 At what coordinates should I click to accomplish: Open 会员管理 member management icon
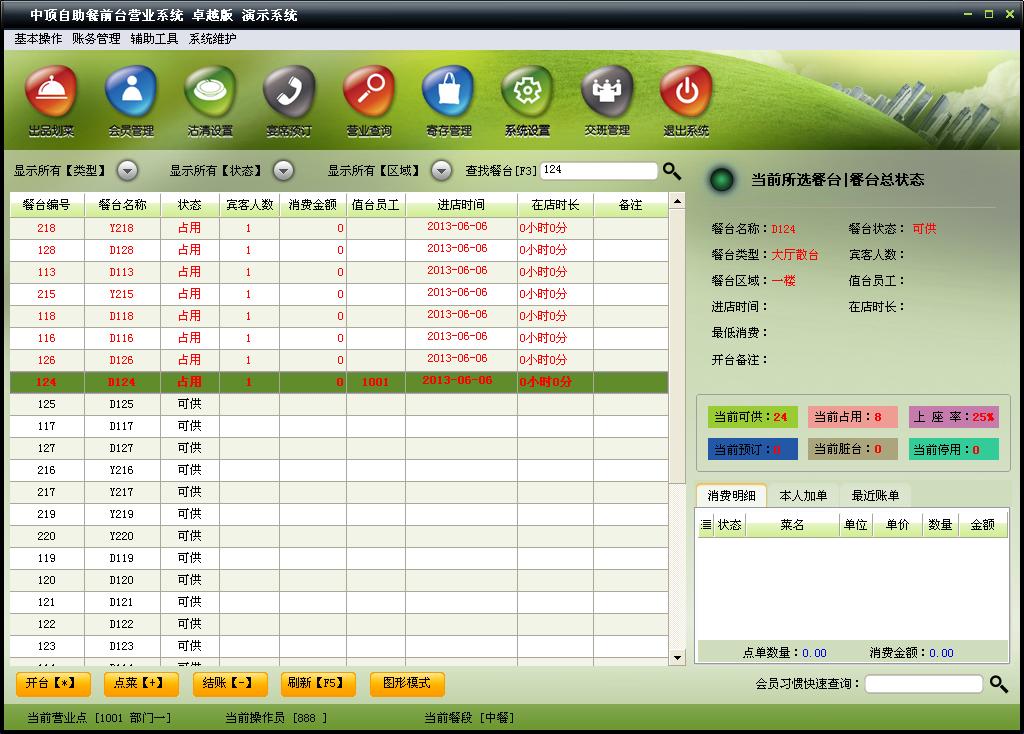(131, 92)
